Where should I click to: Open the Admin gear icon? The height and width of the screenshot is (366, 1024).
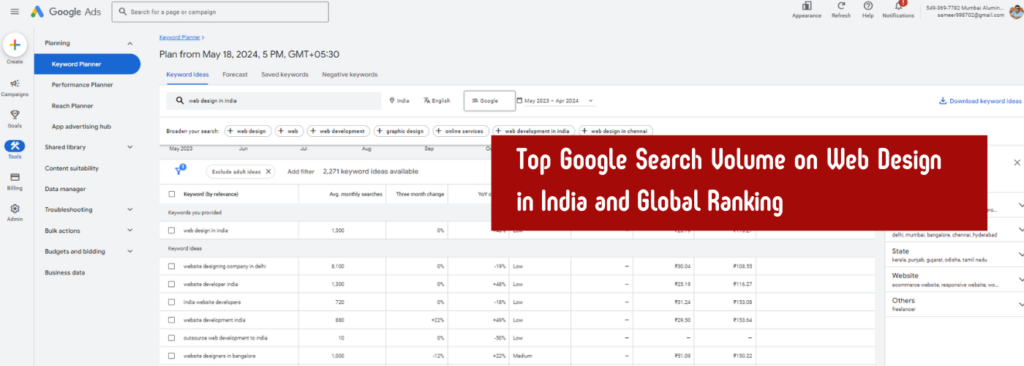coord(14,208)
